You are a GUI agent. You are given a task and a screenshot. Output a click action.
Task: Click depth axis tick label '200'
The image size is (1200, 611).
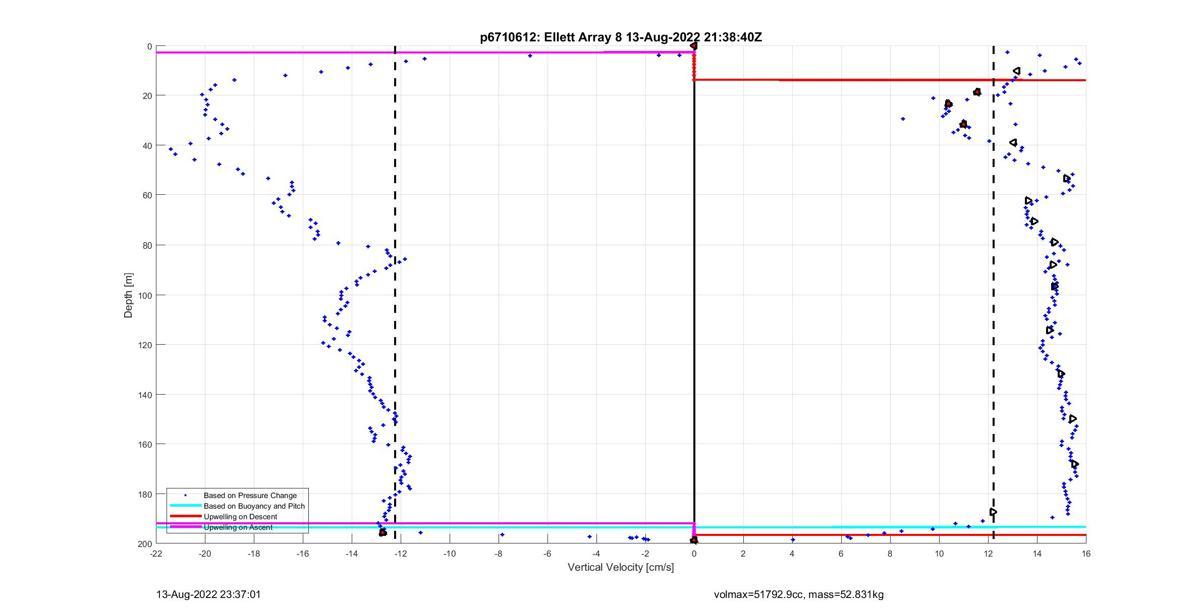click(144, 543)
